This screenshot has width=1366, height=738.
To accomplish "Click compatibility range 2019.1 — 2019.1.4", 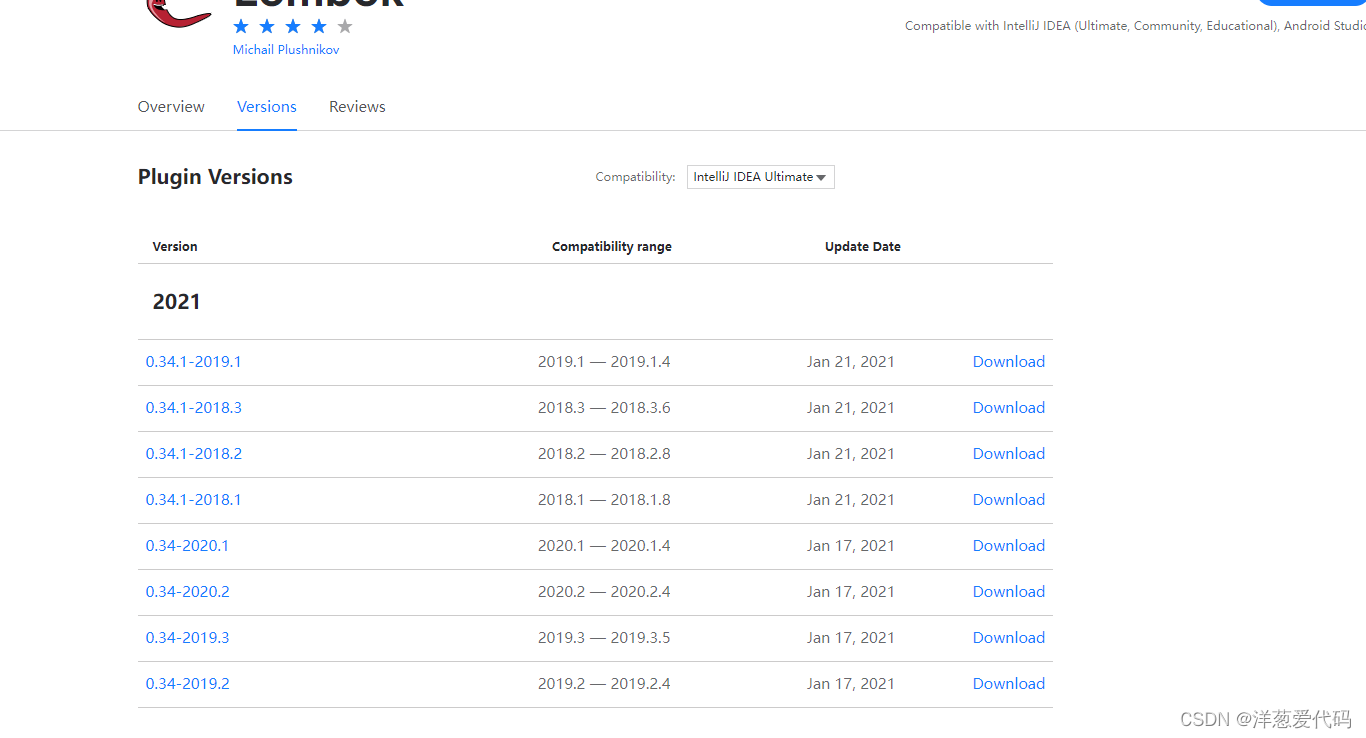I will (x=604, y=362).
